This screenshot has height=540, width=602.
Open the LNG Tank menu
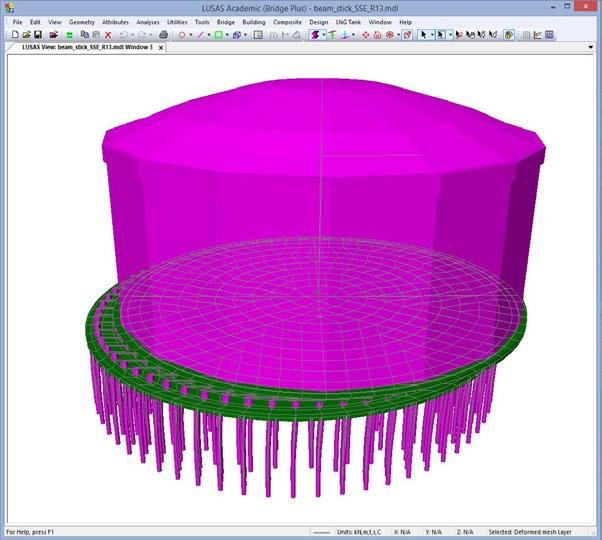348,22
